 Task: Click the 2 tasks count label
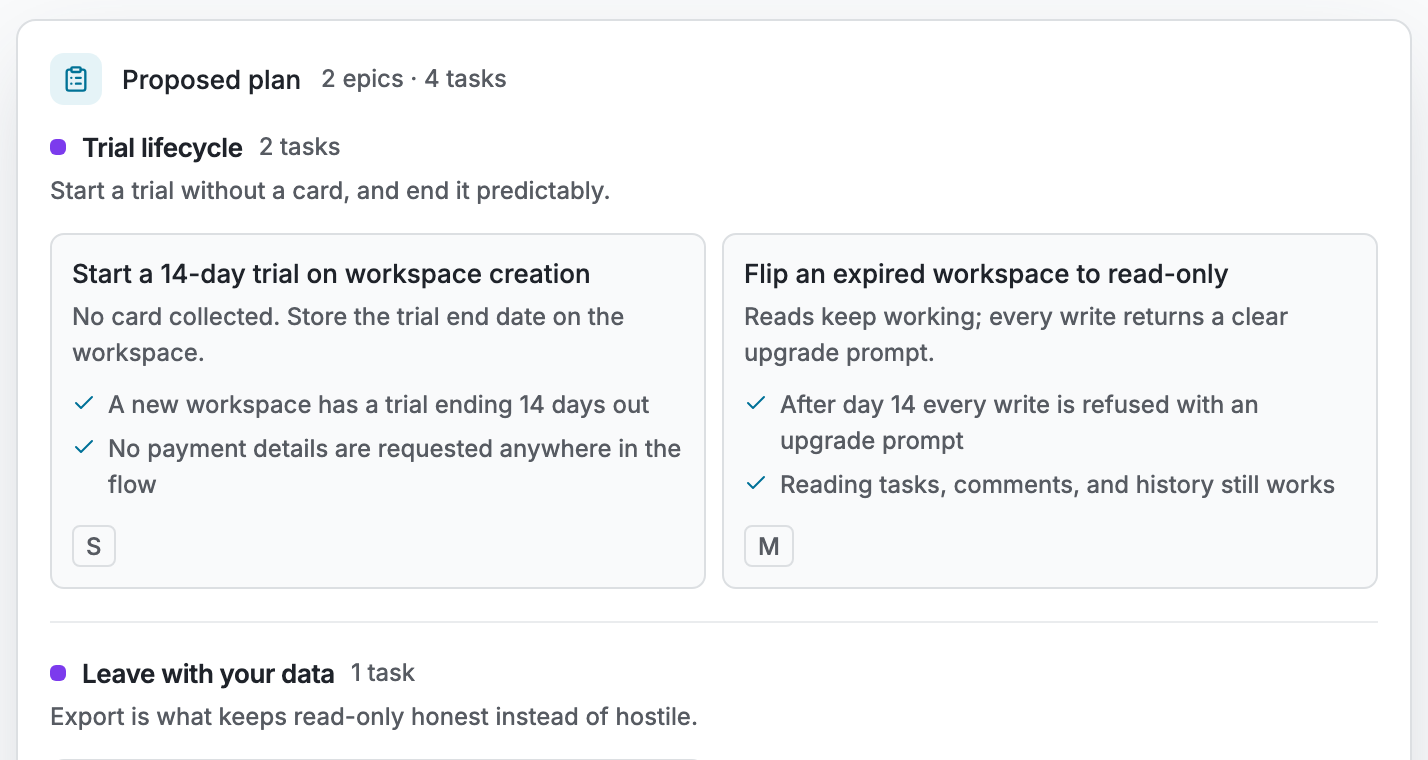[x=299, y=147]
